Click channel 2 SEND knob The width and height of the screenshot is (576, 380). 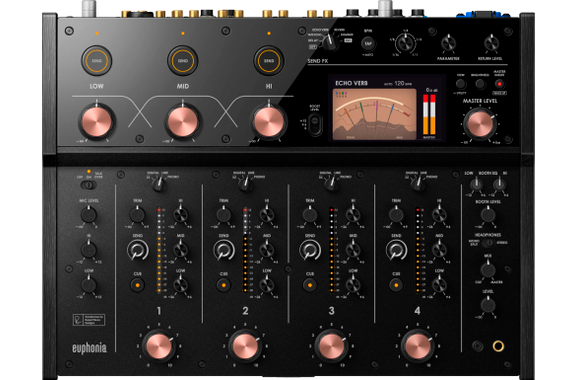(224, 250)
